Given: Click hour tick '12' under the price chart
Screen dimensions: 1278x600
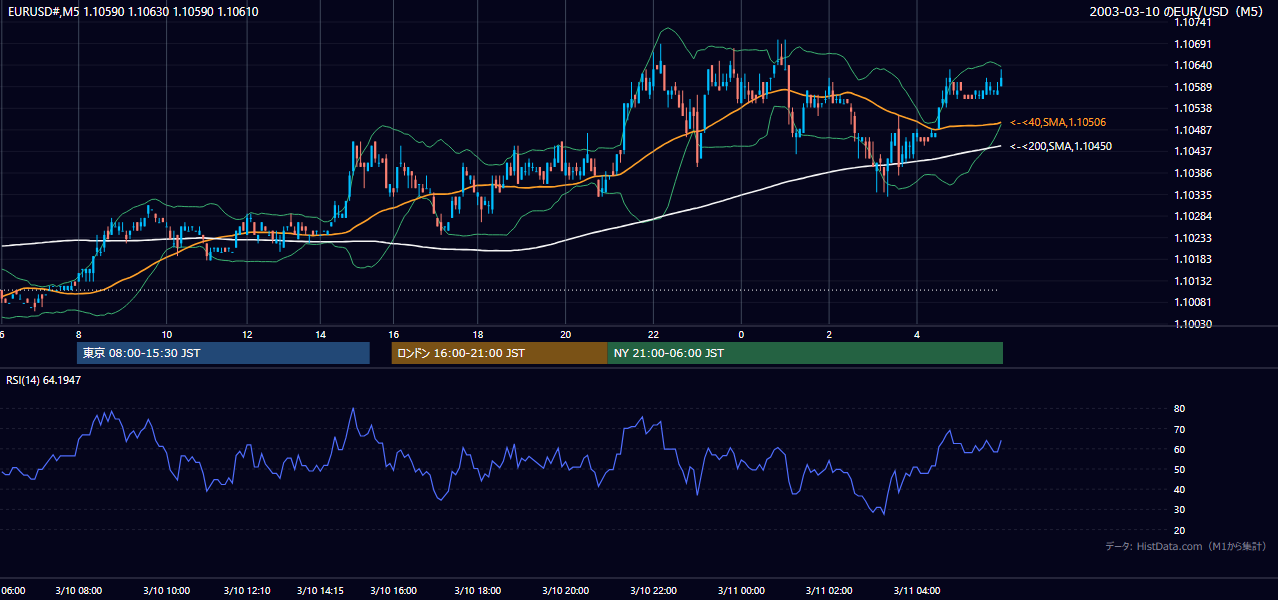Looking at the screenshot, I should (246, 334).
